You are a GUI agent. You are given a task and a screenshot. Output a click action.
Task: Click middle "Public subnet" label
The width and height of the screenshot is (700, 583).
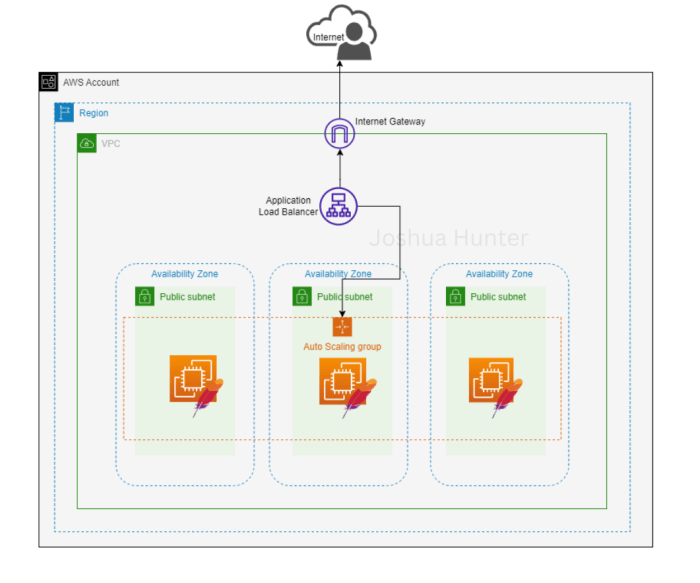(x=345, y=297)
